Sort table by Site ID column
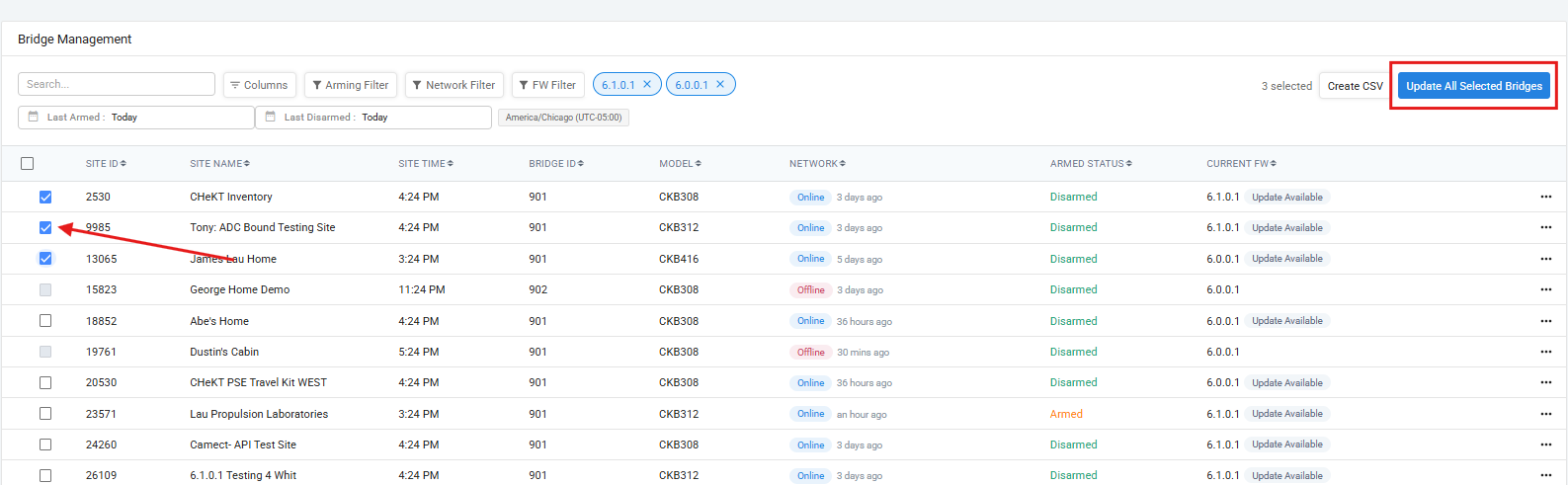 pyautogui.click(x=106, y=164)
